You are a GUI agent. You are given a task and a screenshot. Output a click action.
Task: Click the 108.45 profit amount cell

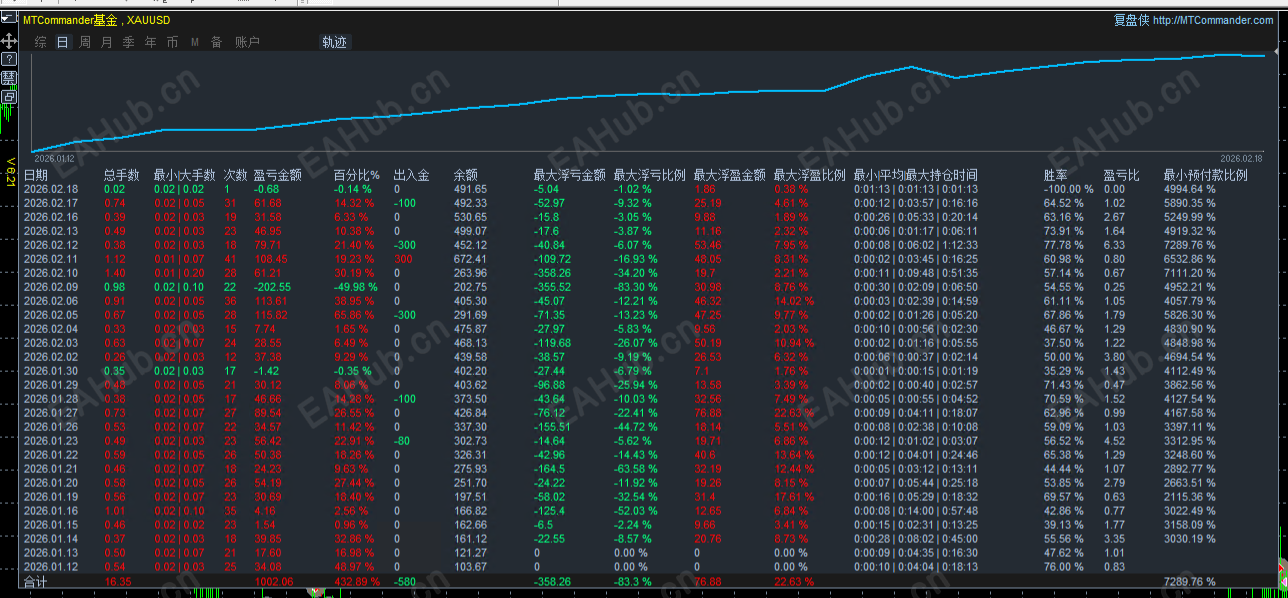[270, 259]
